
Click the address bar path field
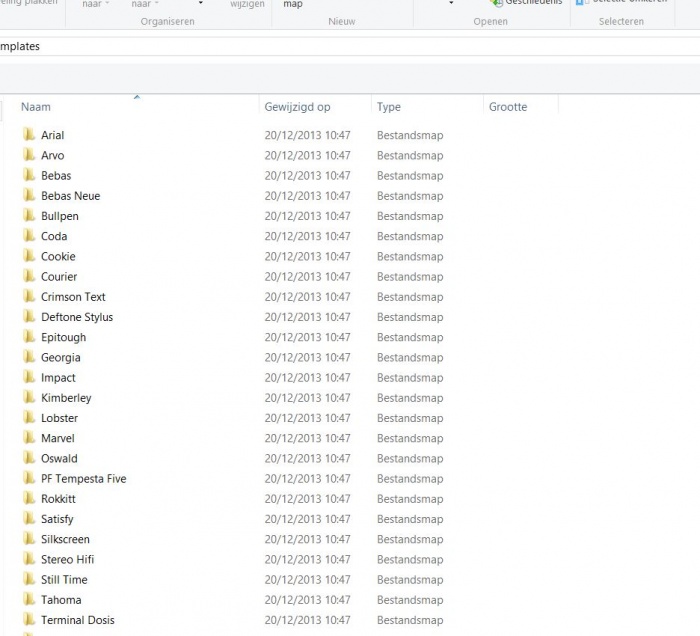pos(350,46)
